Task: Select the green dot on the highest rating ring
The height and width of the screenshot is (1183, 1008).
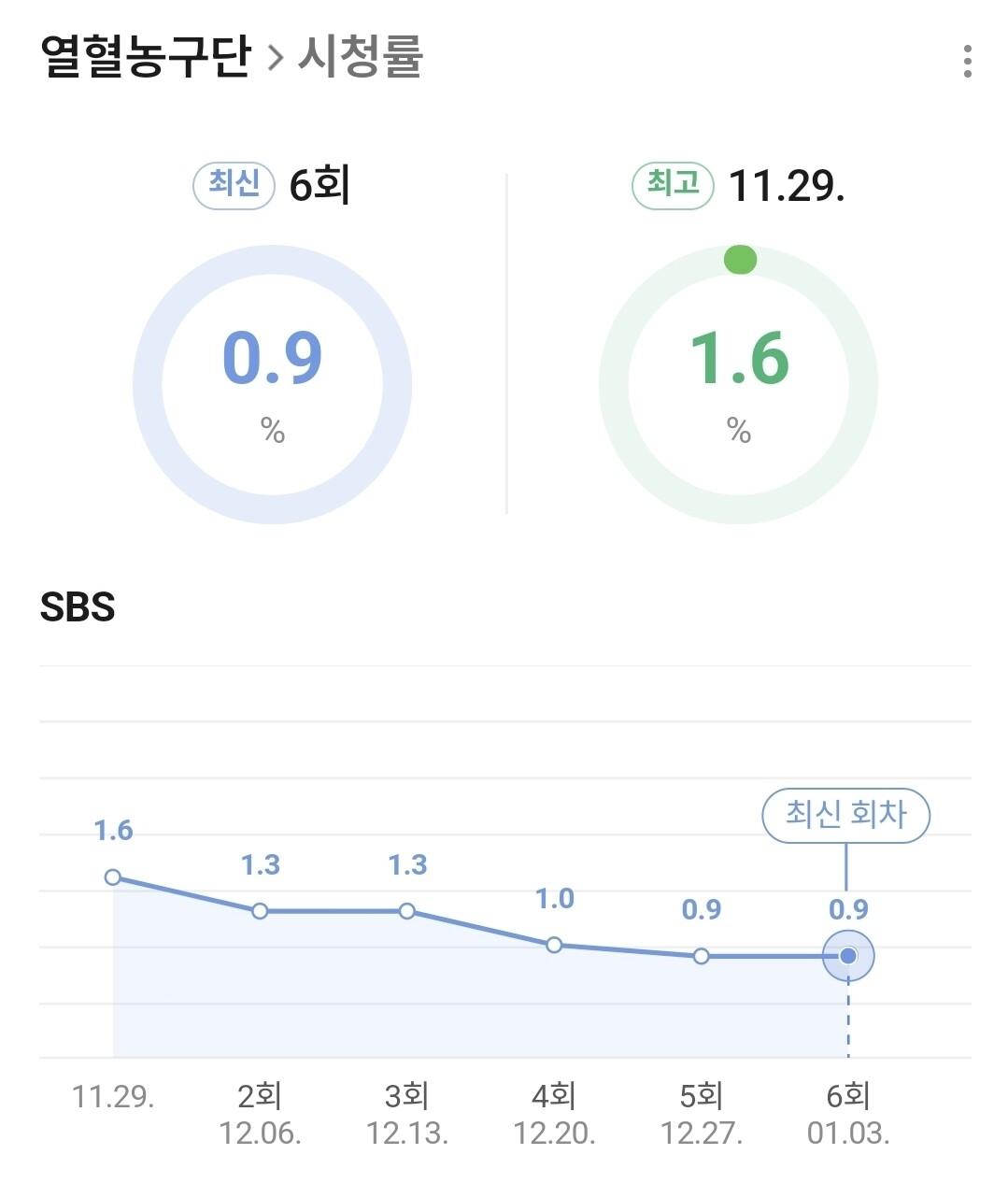Action: point(740,259)
